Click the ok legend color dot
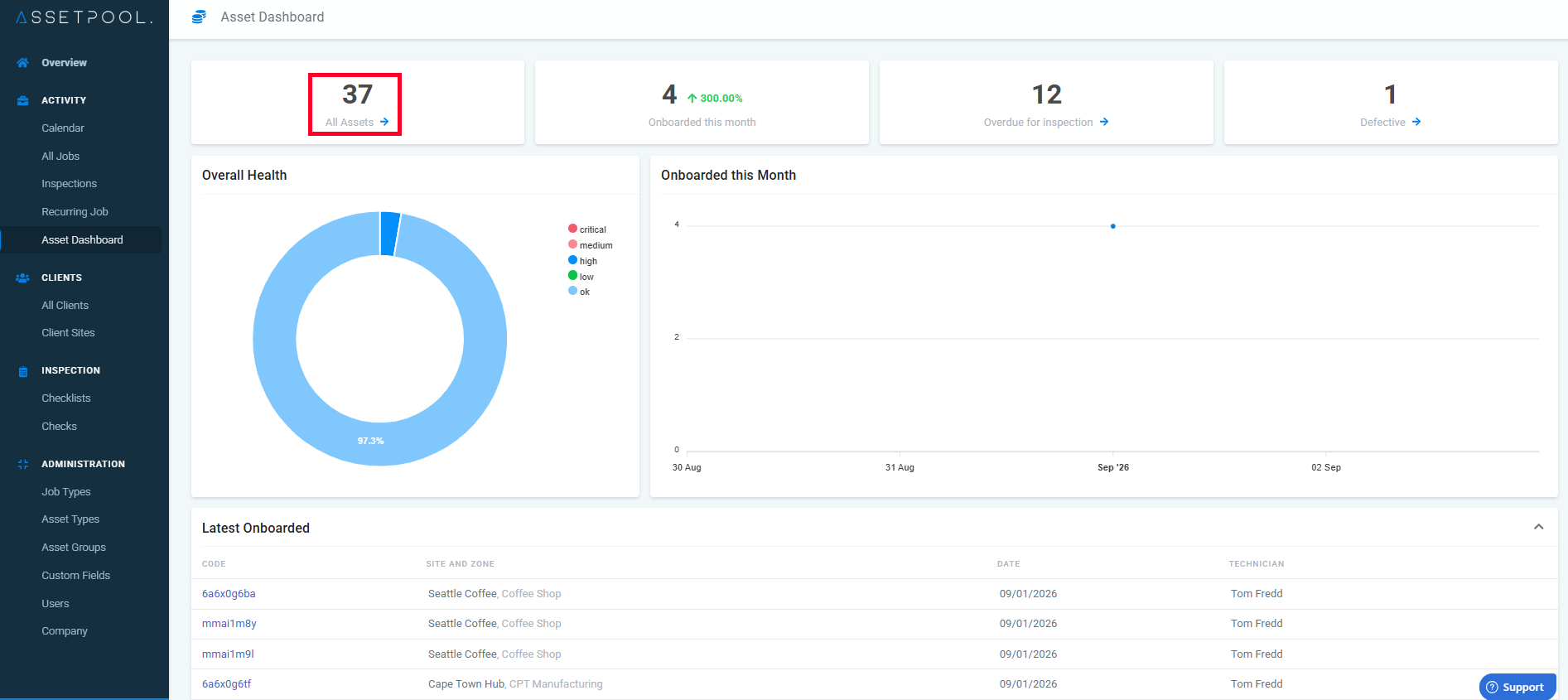 coord(572,291)
